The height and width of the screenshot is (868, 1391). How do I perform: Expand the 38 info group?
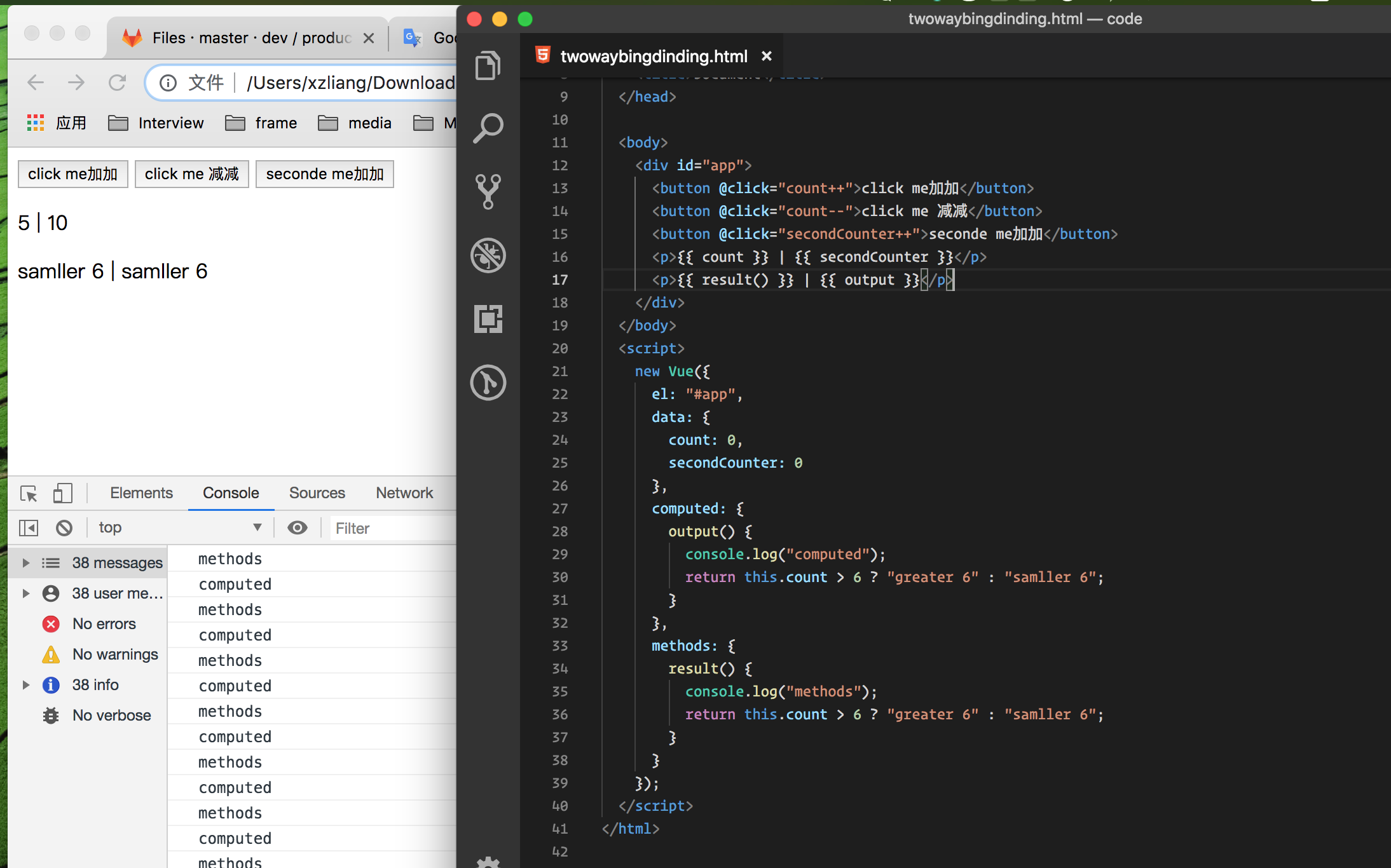click(26, 685)
